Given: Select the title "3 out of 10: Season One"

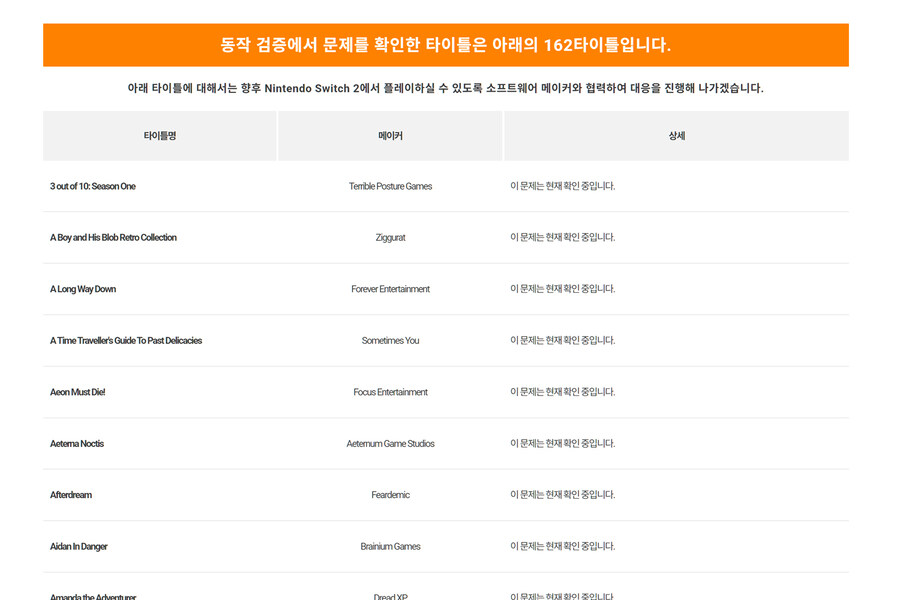Looking at the screenshot, I should tap(93, 186).
